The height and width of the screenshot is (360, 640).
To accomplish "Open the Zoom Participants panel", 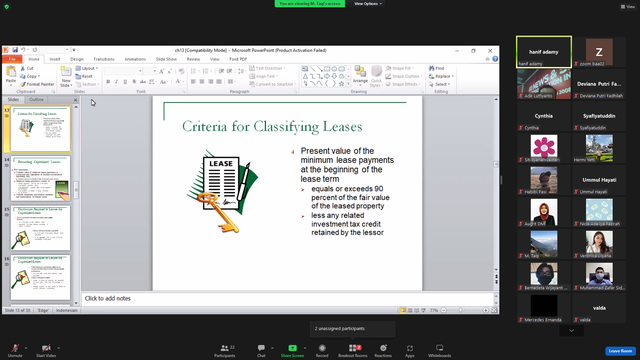I will pyautogui.click(x=225, y=350).
